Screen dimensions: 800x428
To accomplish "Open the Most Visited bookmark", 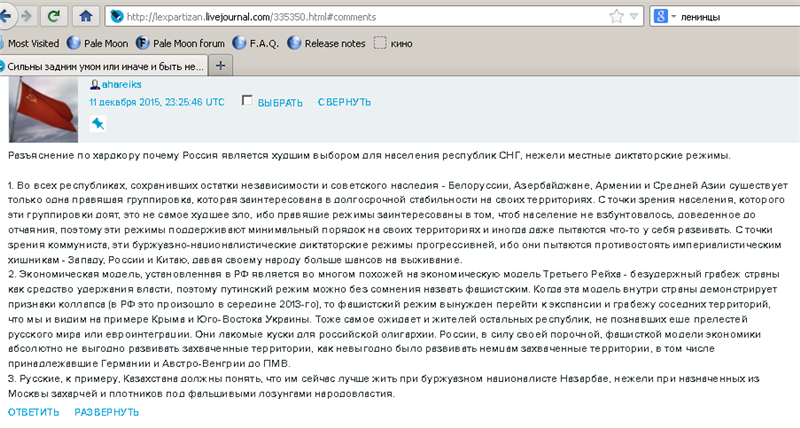I will (x=30, y=43).
